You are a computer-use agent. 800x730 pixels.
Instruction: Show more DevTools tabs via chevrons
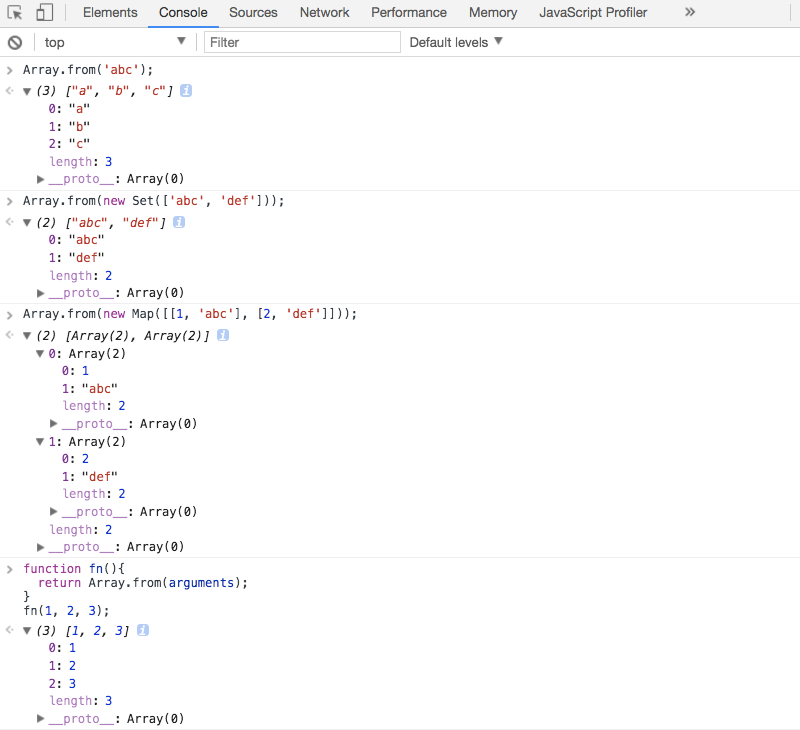[x=690, y=12]
